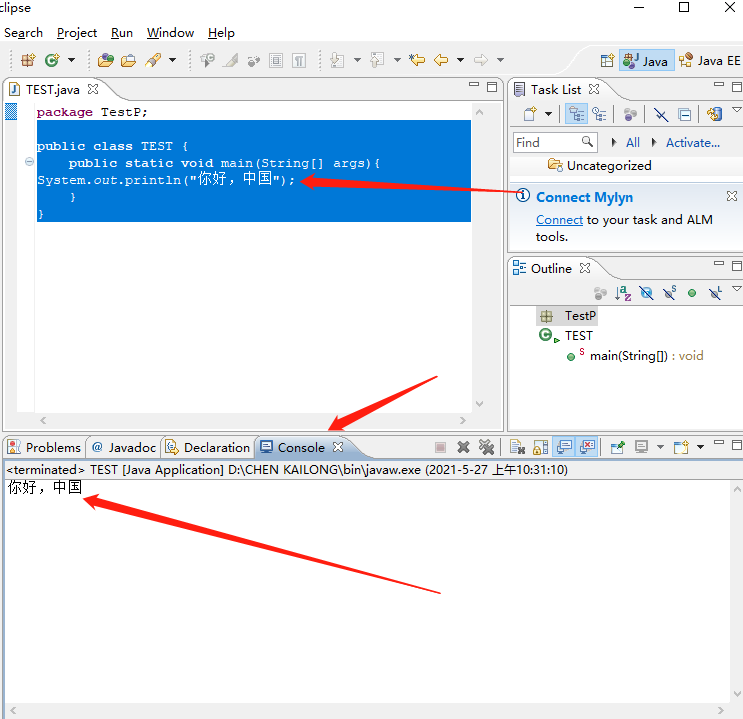Collapse the main method fold marker
Screen dimensions: 743x719
pos(29,162)
